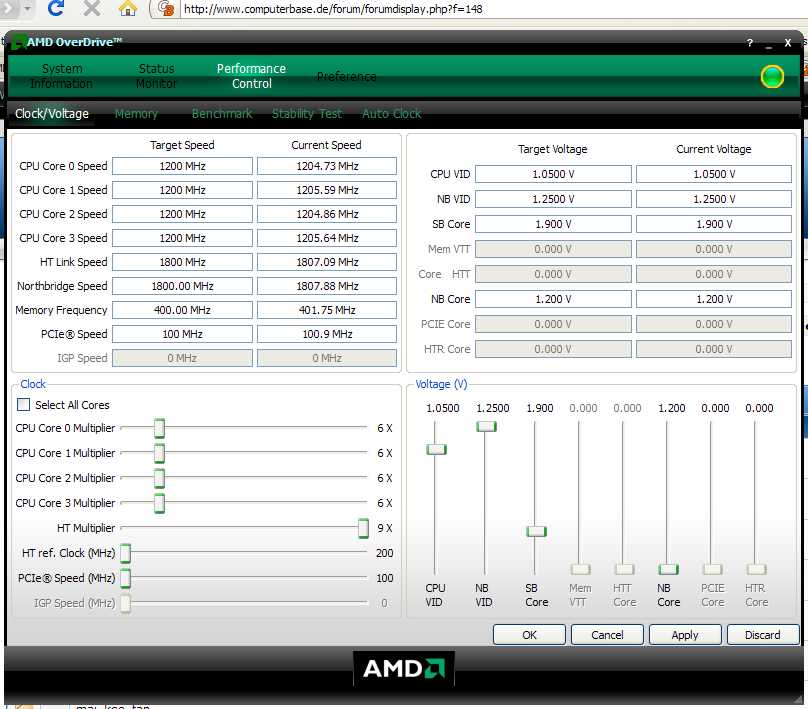This screenshot has height=709, width=808.
Task: Click the browser stop icon
Action: pyautogui.click(x=92, y=8)
